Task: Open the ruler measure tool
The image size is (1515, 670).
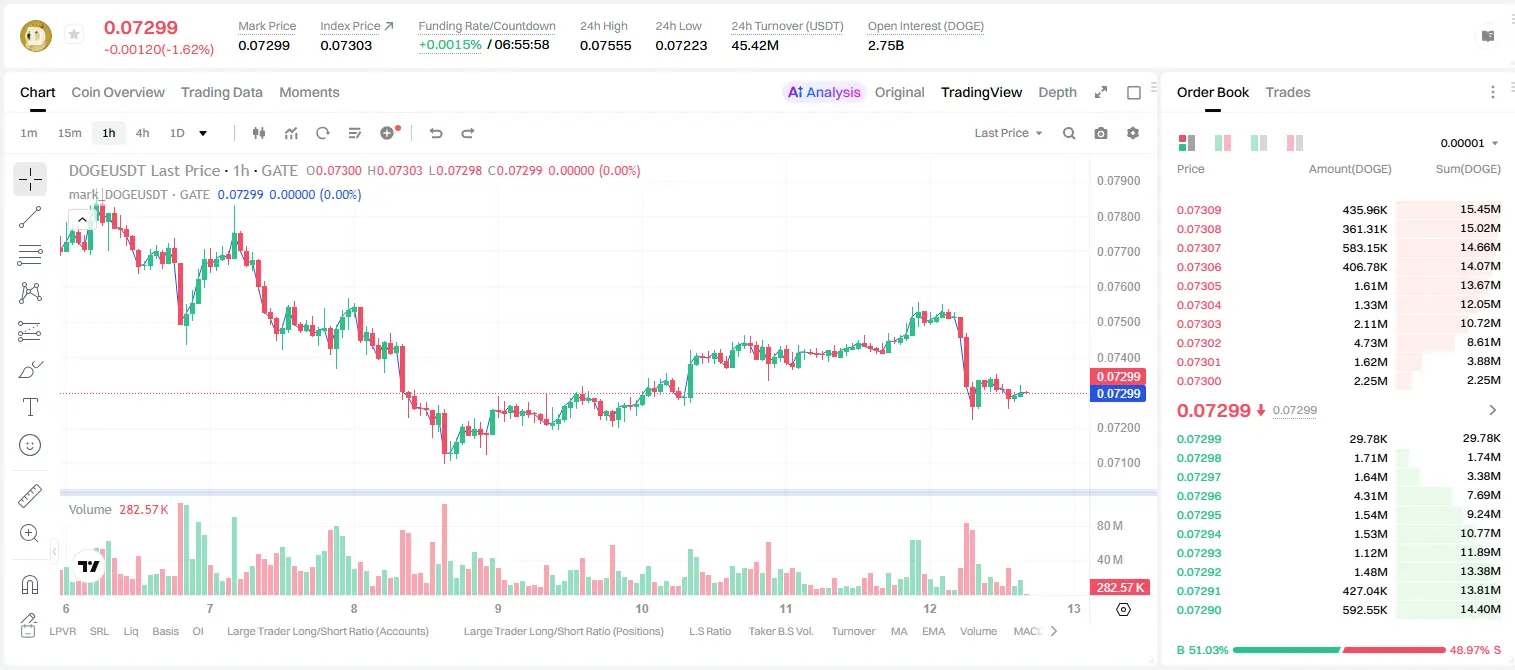Action: [x=30, y=496]
